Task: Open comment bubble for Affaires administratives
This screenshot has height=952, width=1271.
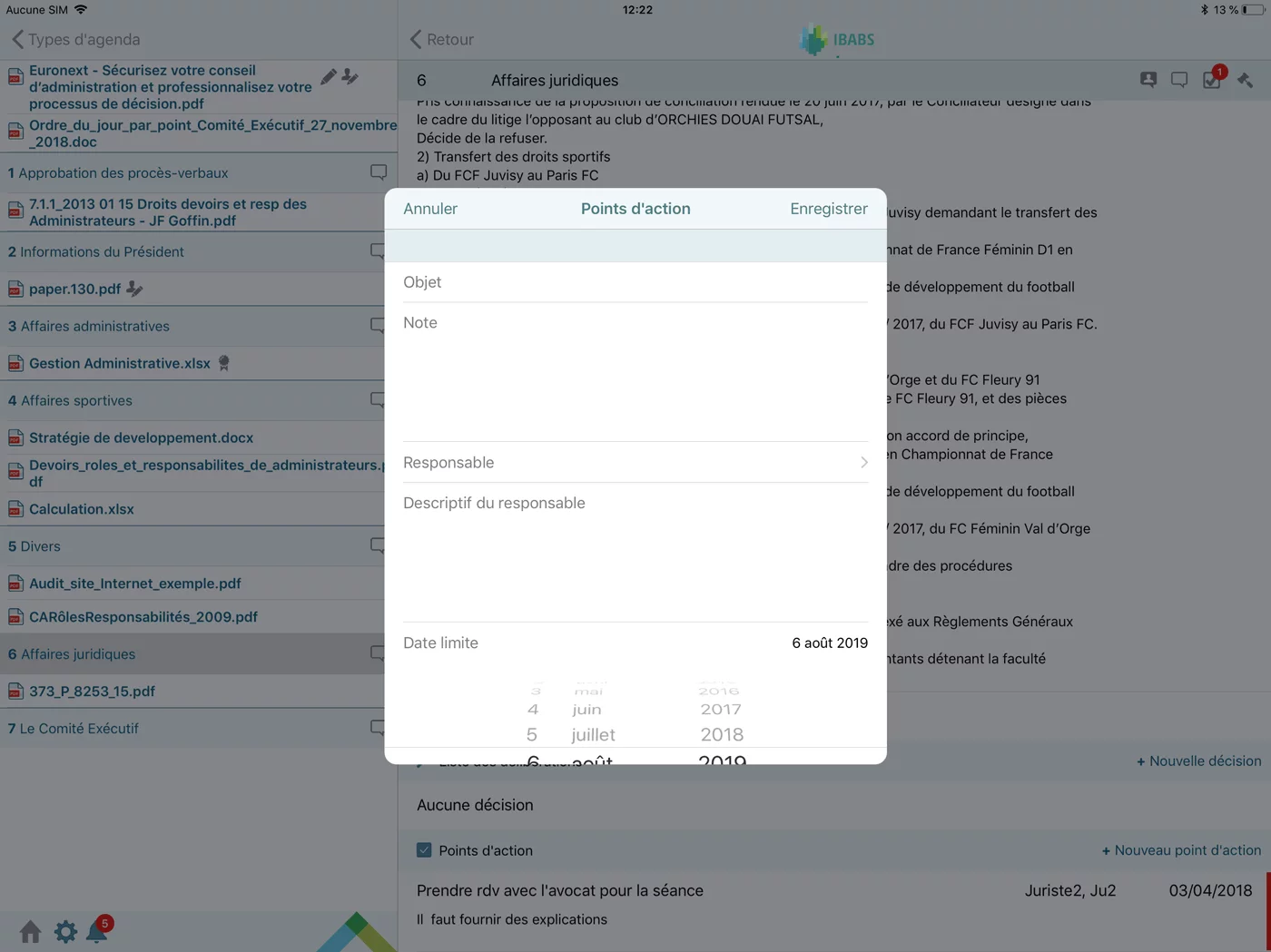Action: click(378, 326)
